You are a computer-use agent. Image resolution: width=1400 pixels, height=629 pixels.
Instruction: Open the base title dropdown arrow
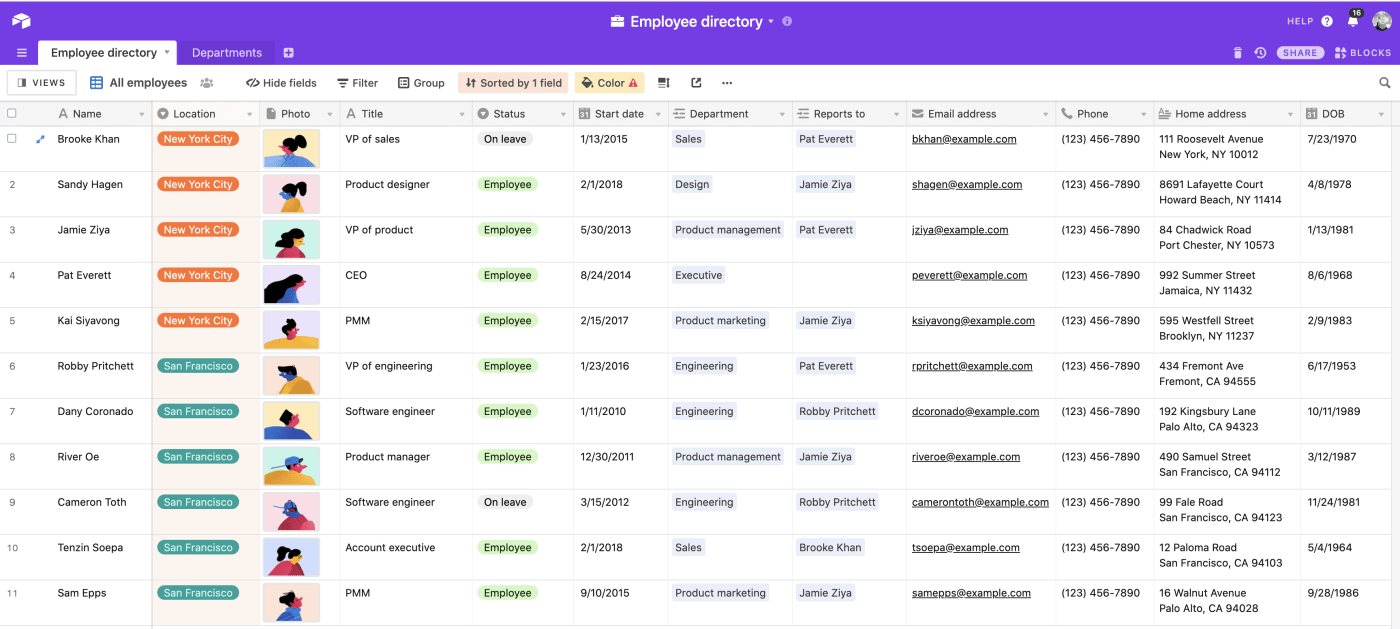[771, 21]
